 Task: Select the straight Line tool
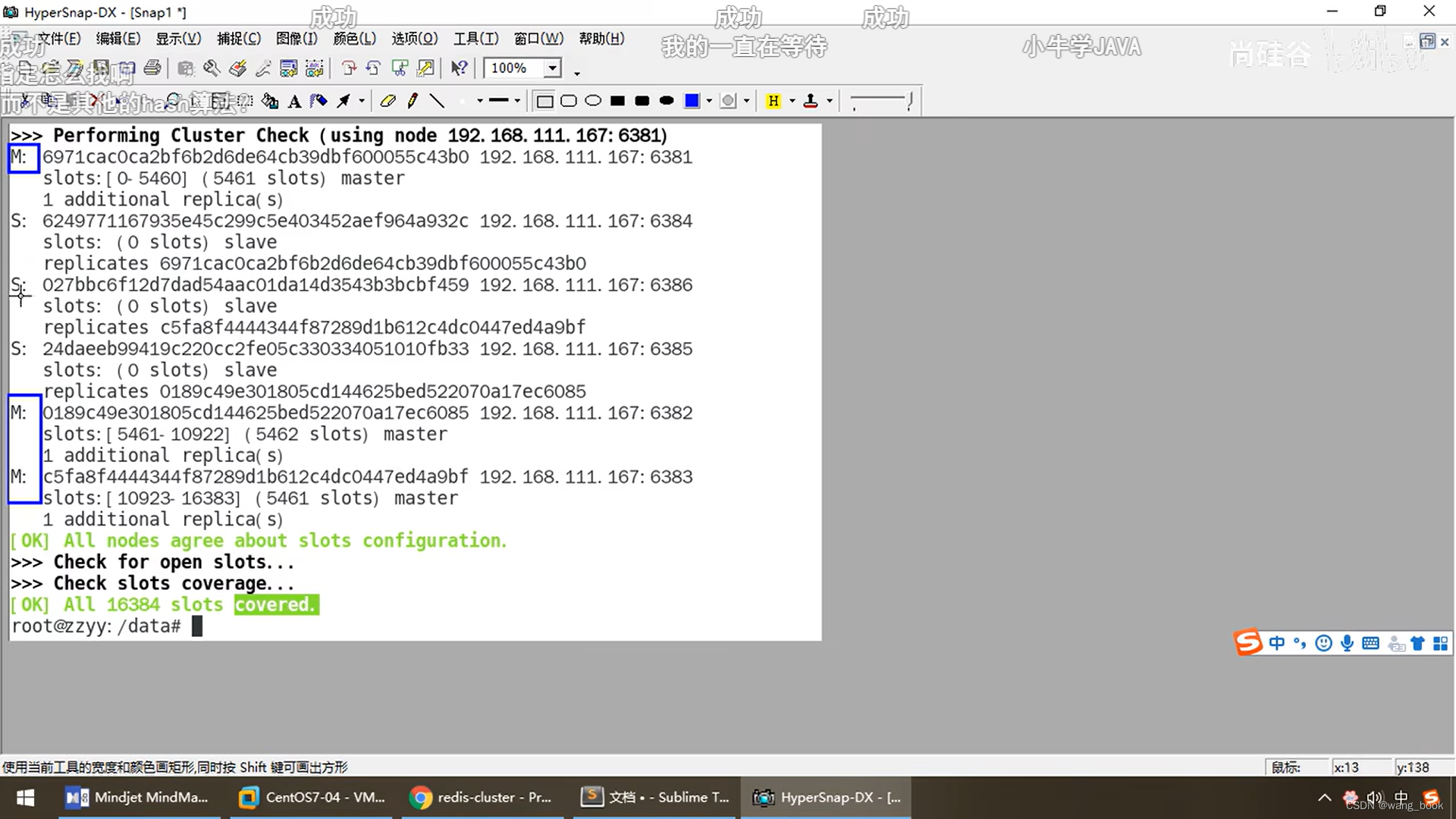[437, 101]
